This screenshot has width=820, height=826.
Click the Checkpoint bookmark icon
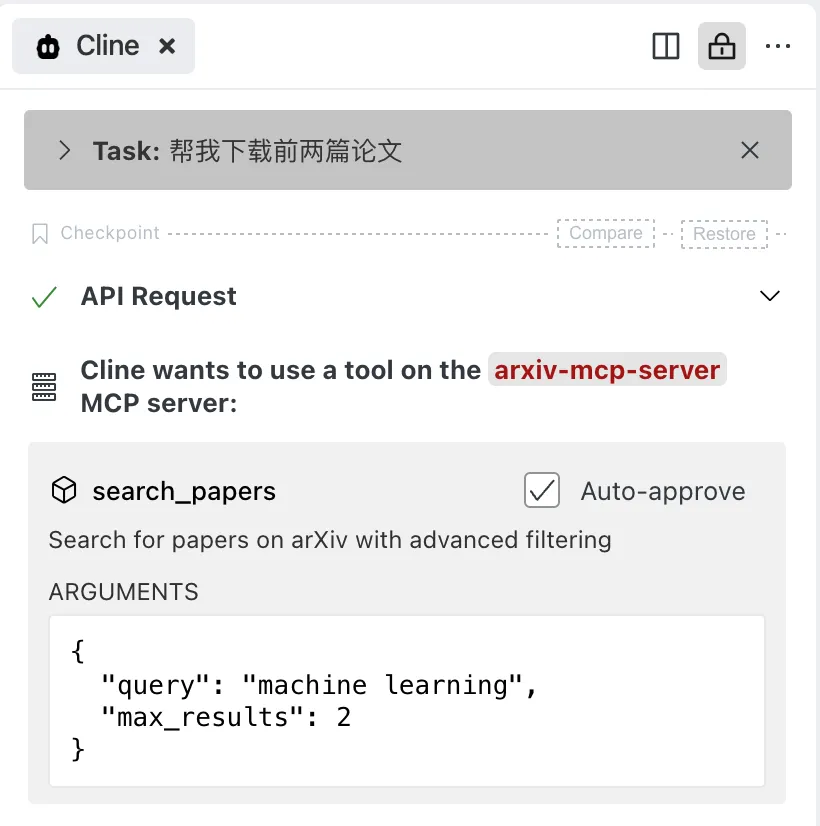coord(40,233)
